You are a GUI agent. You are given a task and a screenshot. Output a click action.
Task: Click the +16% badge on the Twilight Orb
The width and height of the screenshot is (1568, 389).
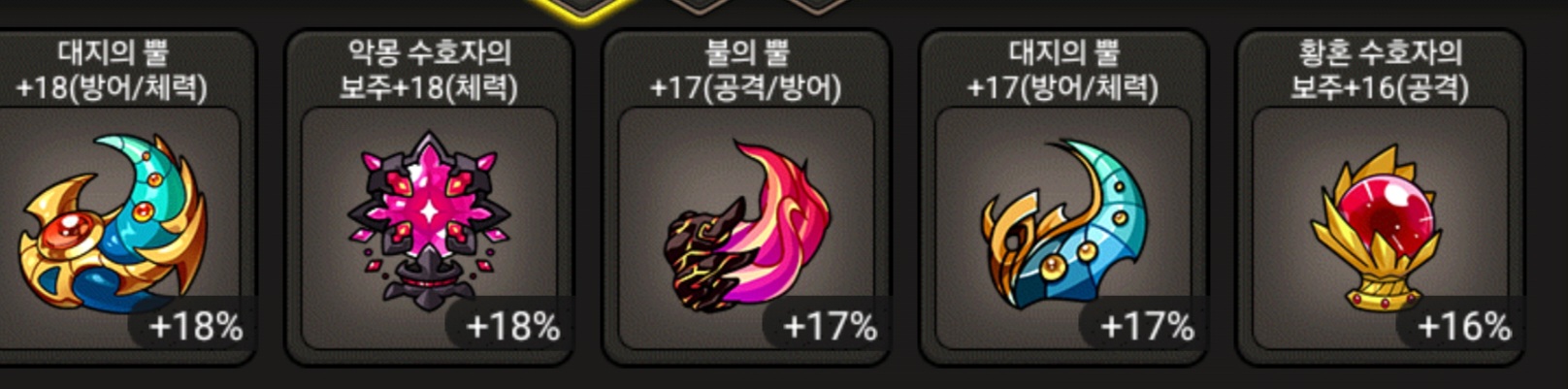coord(1463,327)
